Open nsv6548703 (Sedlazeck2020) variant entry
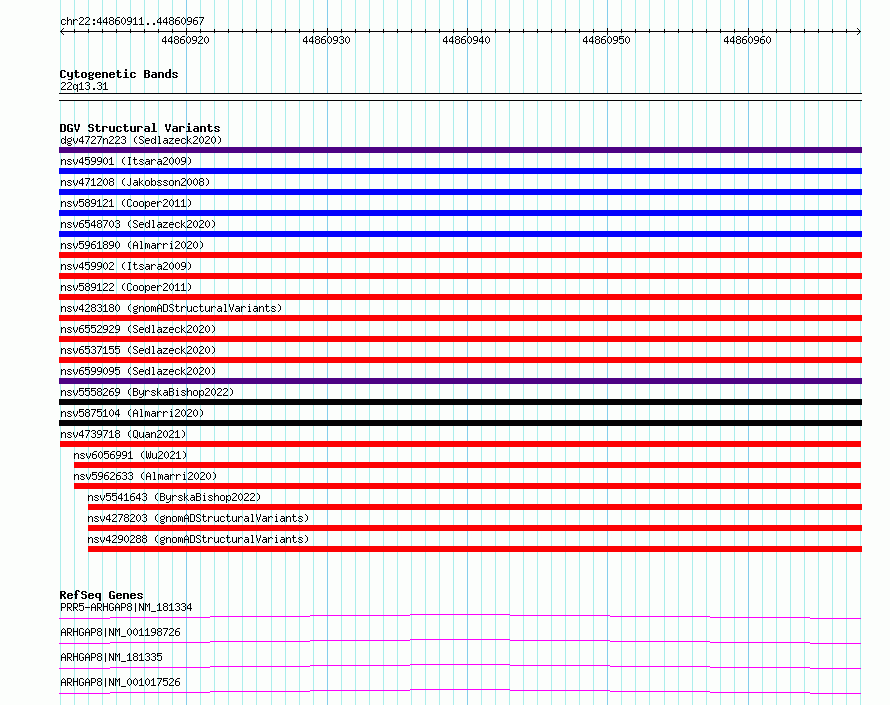890x705 pixels. pyautogui.click(x=138, y=224)
